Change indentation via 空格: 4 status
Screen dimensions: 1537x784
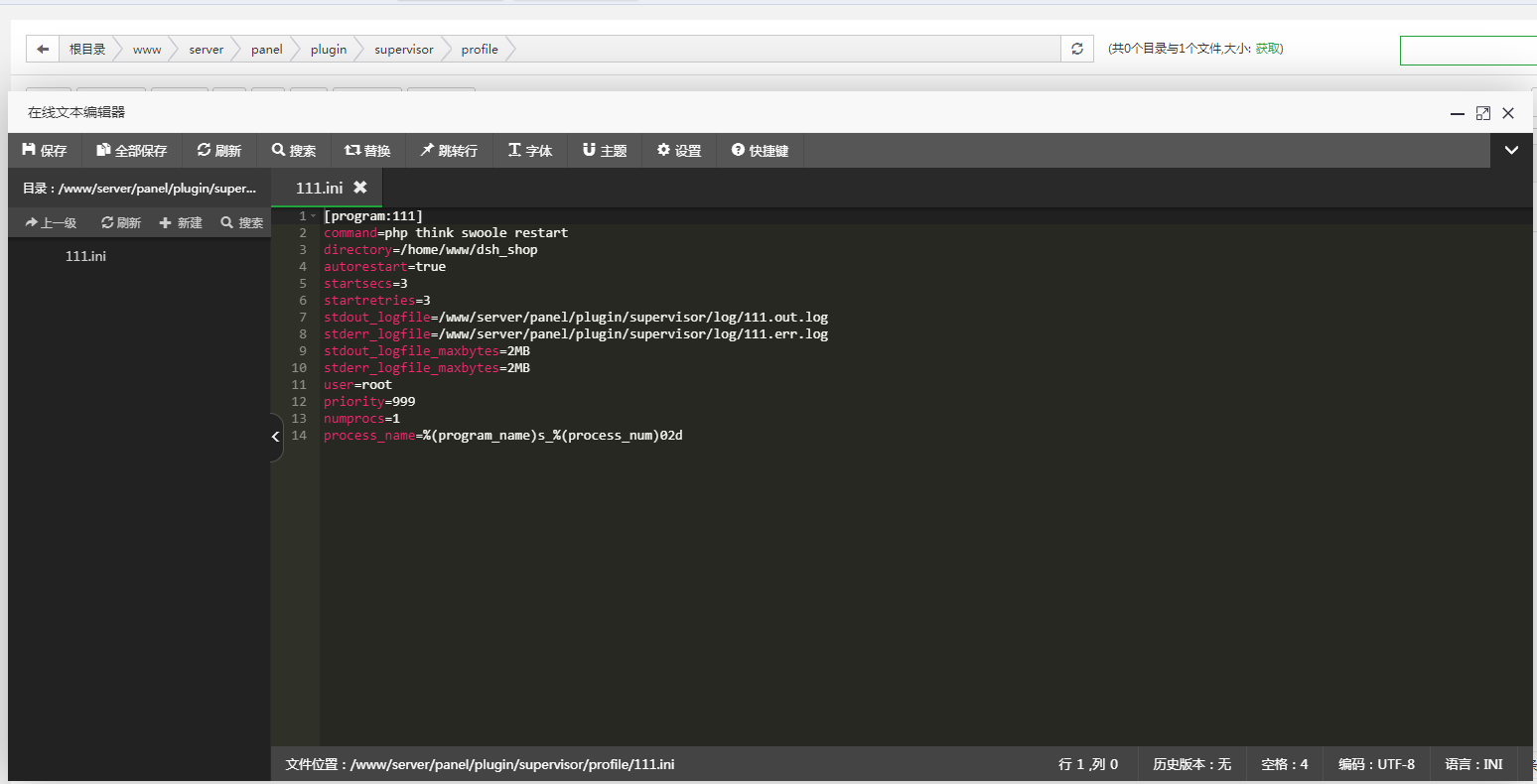pyautogui.click(x=1285, y=764)
